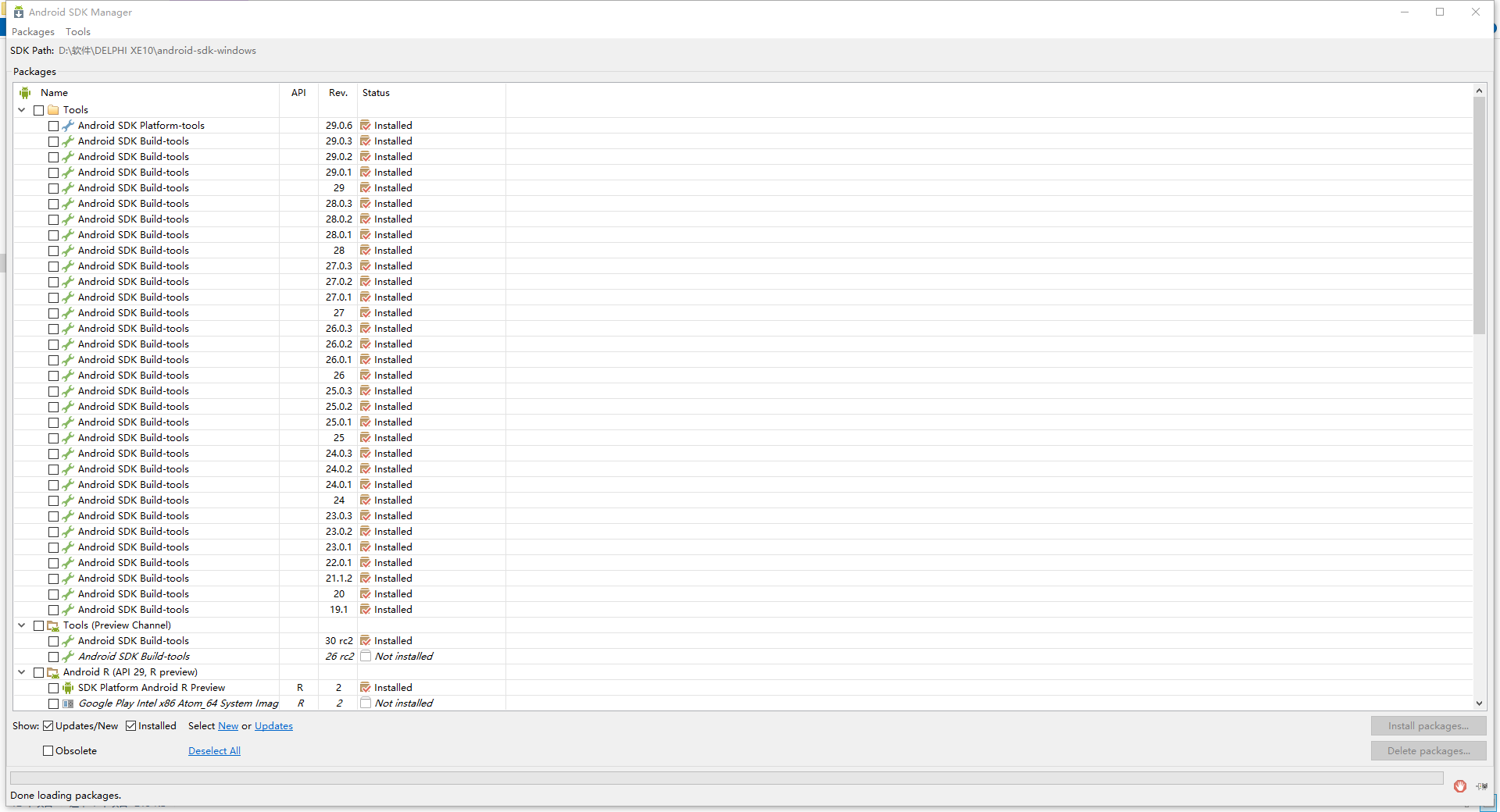Image resolution: width=1500 pixels, height=812 pixels.
Task: Check Build-tools 26 rc2 not-installed checkbox
Action: point(53,657)
